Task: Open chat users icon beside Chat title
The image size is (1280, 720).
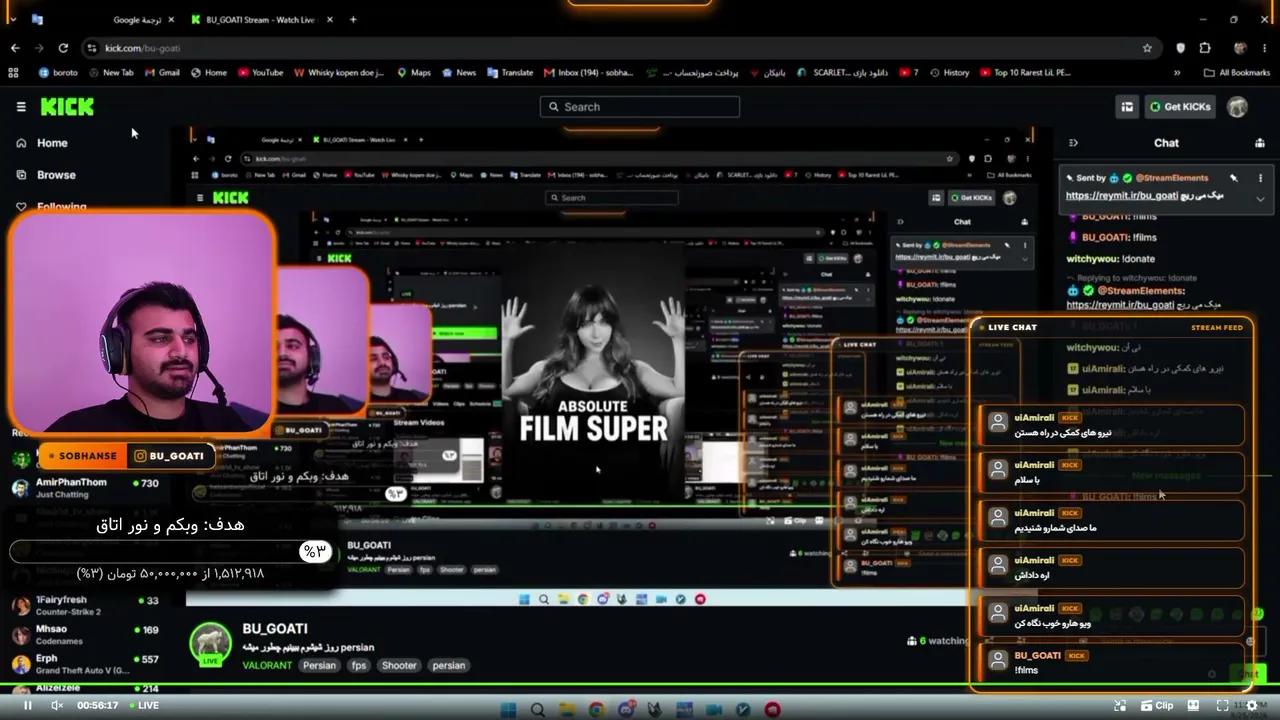Action: coord(1259,143)
